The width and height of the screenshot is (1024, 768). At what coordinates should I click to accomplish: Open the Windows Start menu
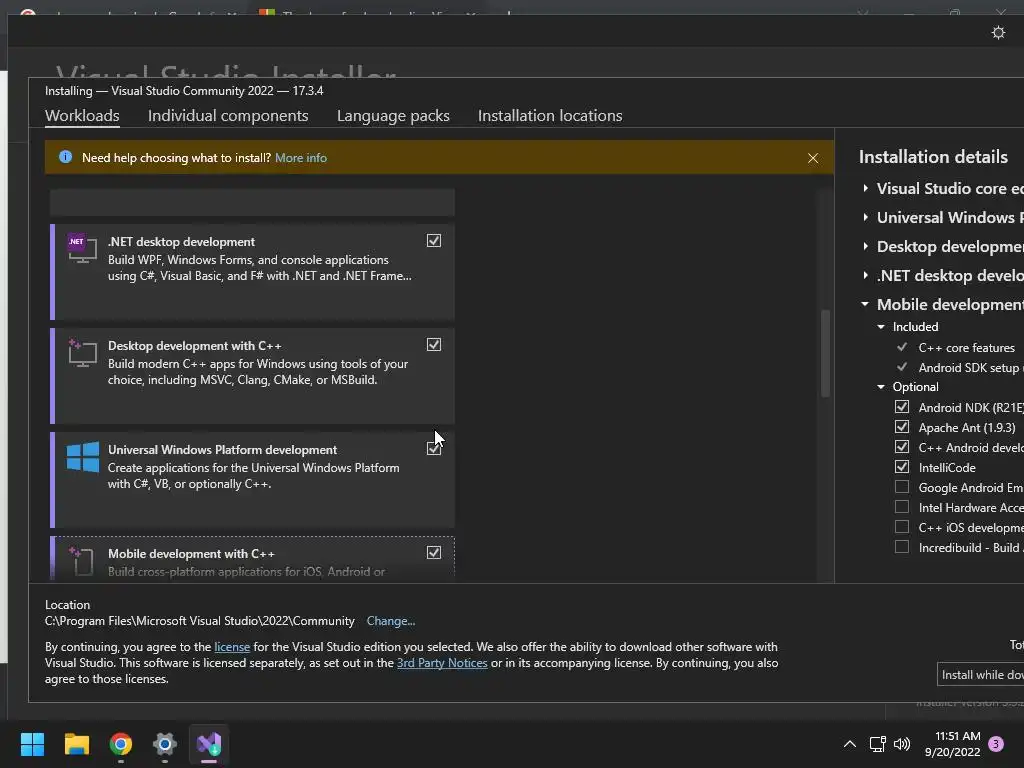(x=32, y=744)
